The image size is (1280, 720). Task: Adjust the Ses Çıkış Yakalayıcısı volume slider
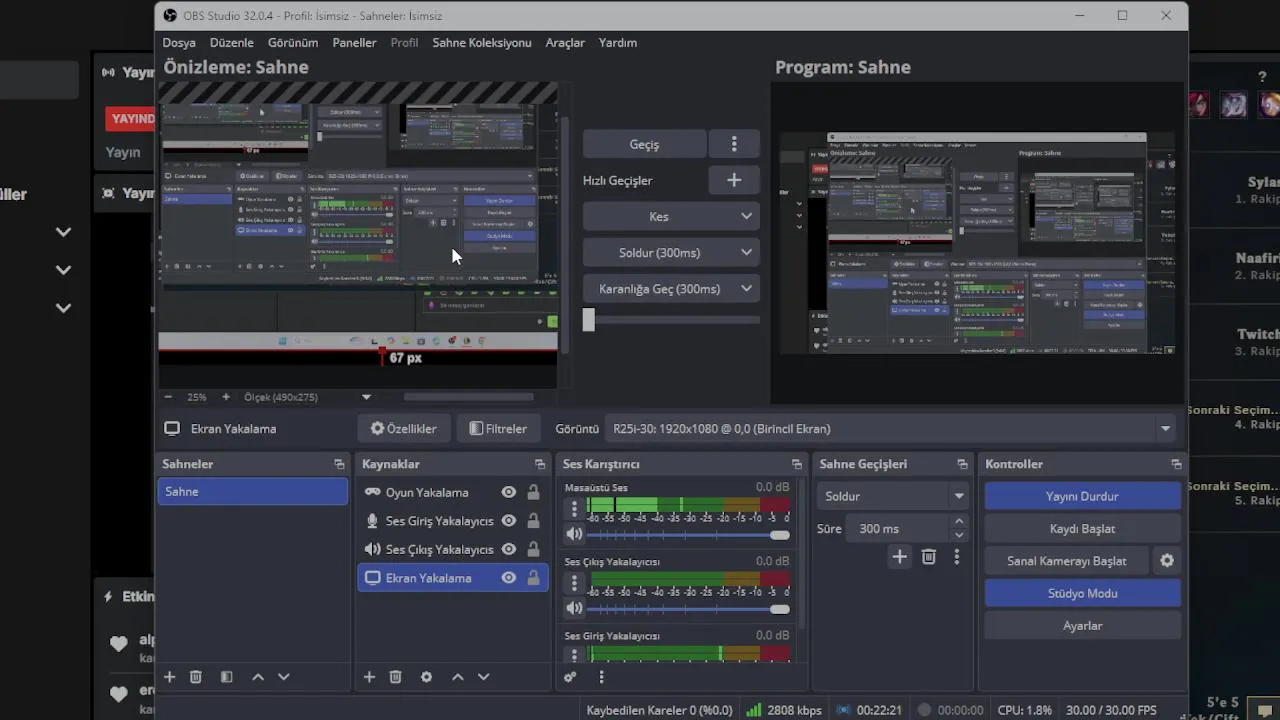pos(688,609)
